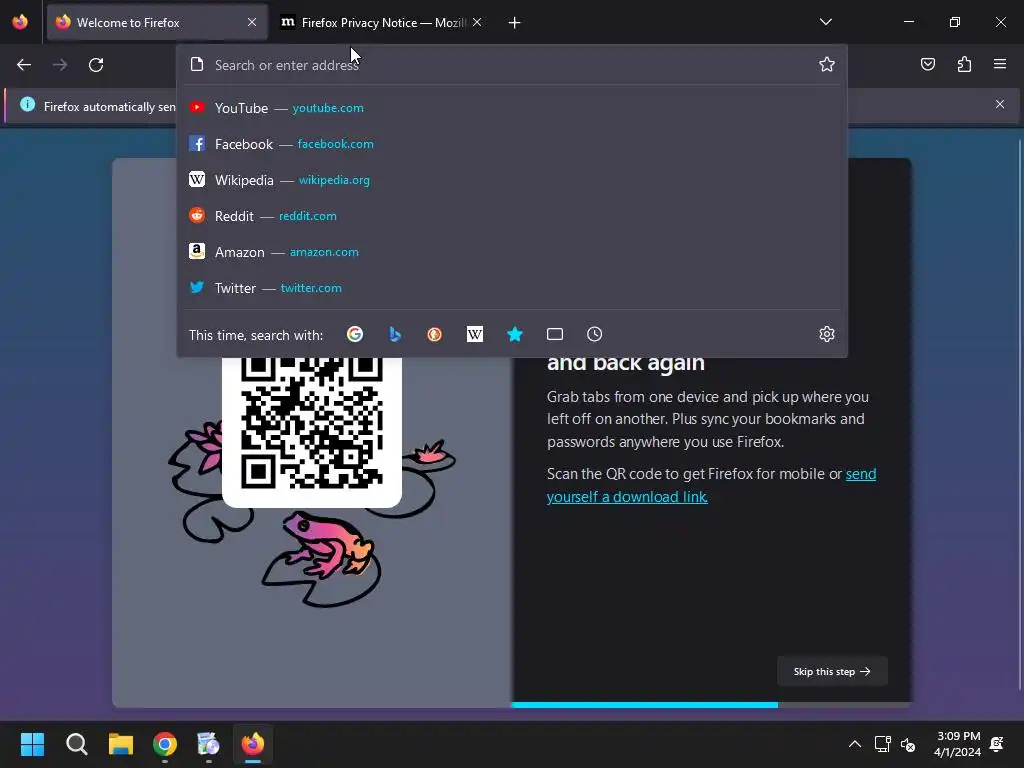Click the page vertical scrollbar
1024x768 pixels.
(1019, 415)
